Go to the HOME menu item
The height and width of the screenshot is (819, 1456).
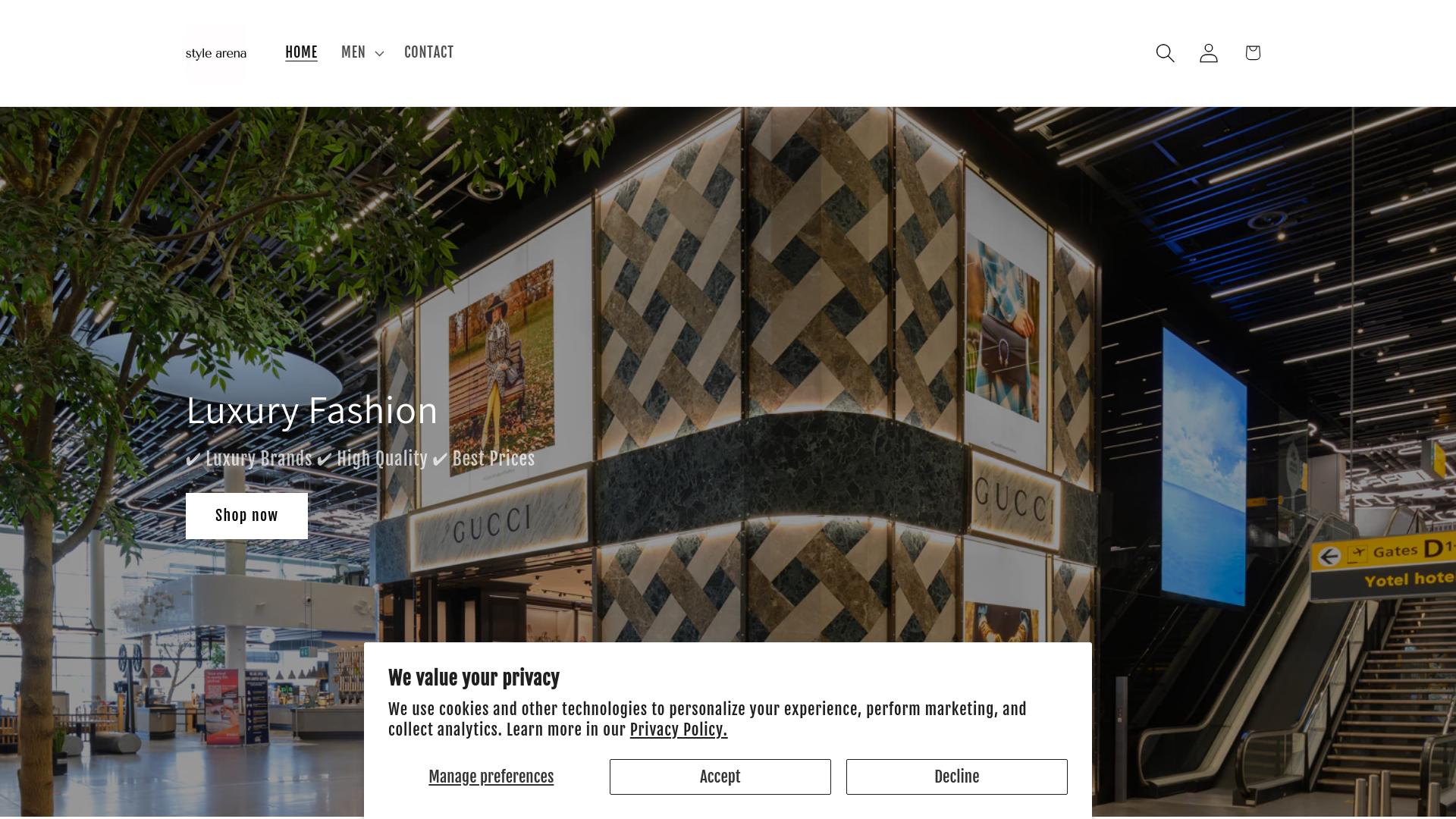tap(301, 52)
